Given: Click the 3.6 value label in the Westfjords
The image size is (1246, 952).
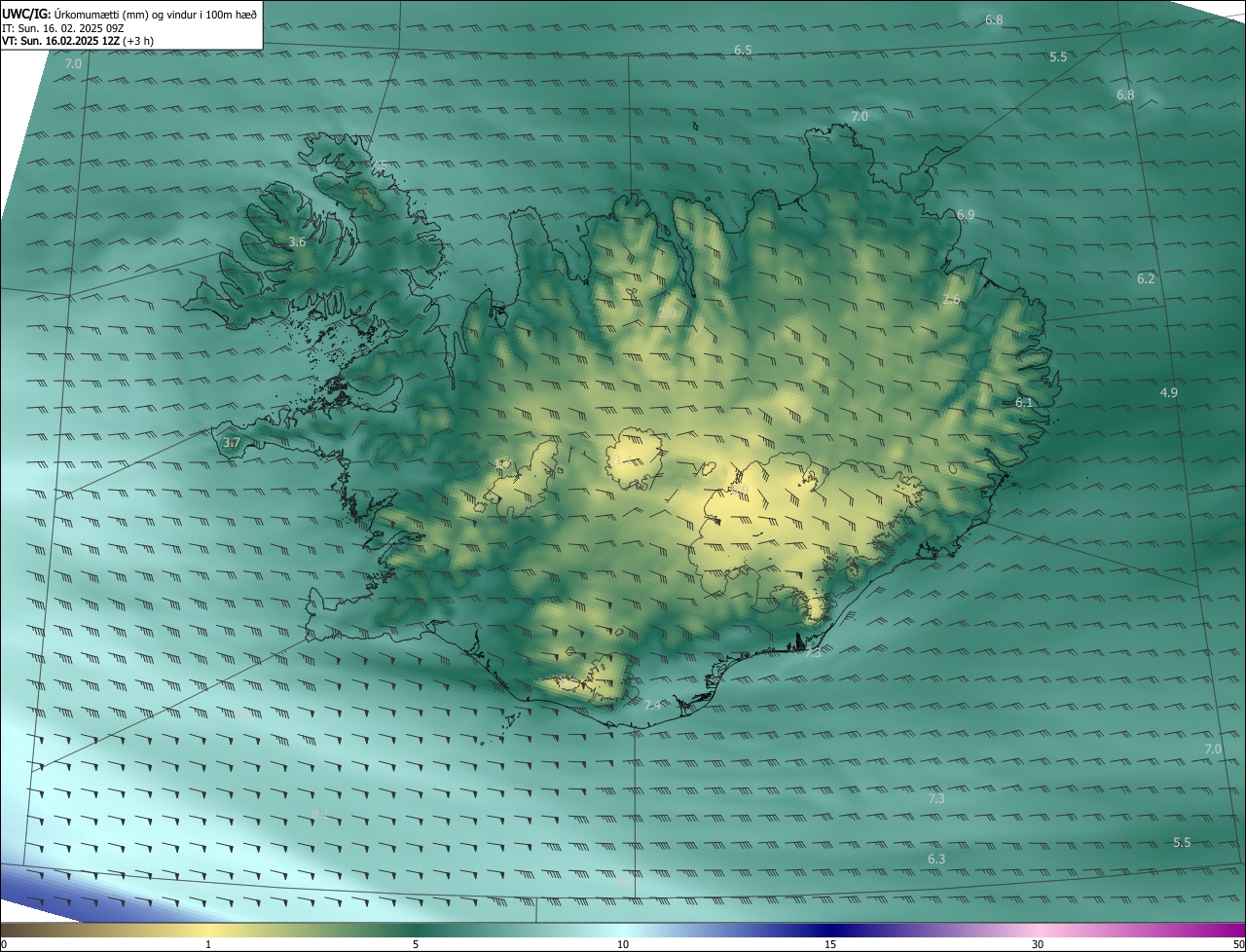Looking at the screenshot, I should point(297,241).
